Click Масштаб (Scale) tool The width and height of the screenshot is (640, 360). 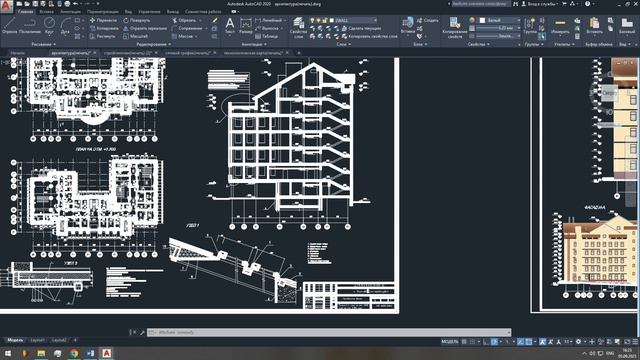[x=136, y=36]
